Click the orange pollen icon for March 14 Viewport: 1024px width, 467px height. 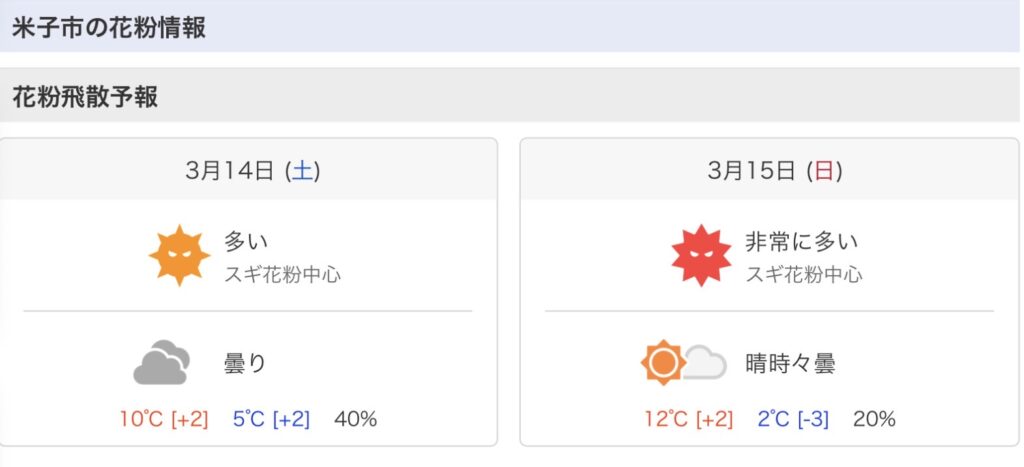(x=180, y=255)
